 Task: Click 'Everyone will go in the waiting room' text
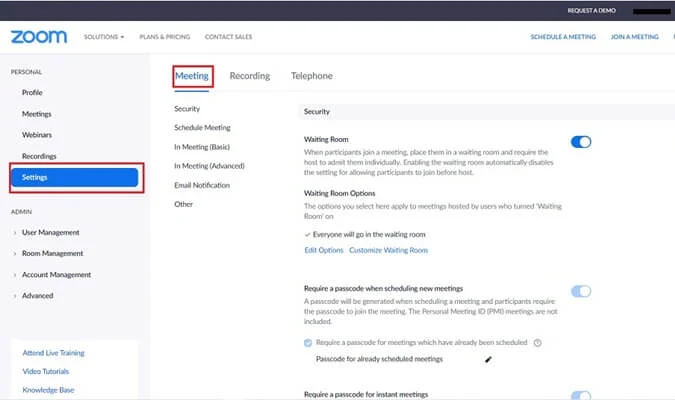369,235
